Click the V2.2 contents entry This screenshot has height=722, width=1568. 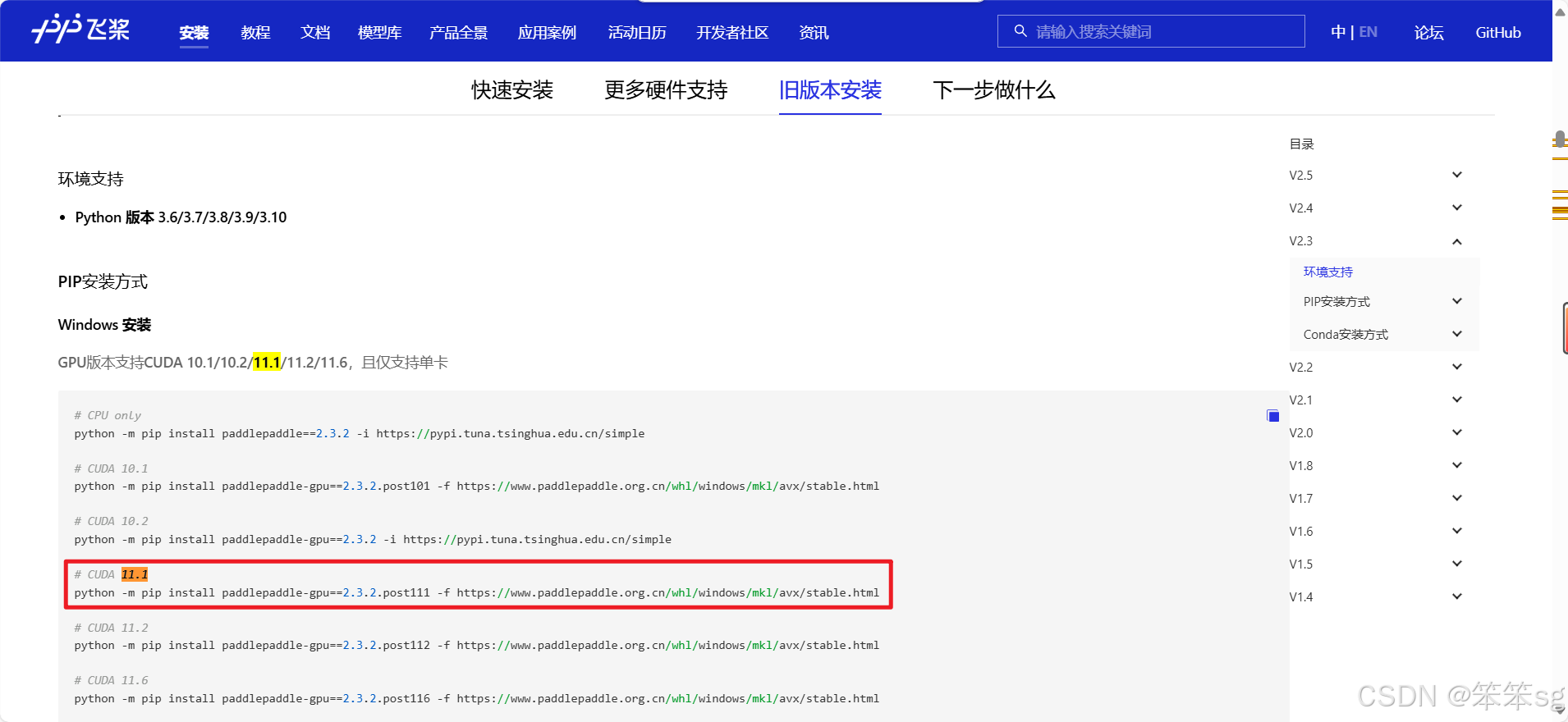[1300, 367]
